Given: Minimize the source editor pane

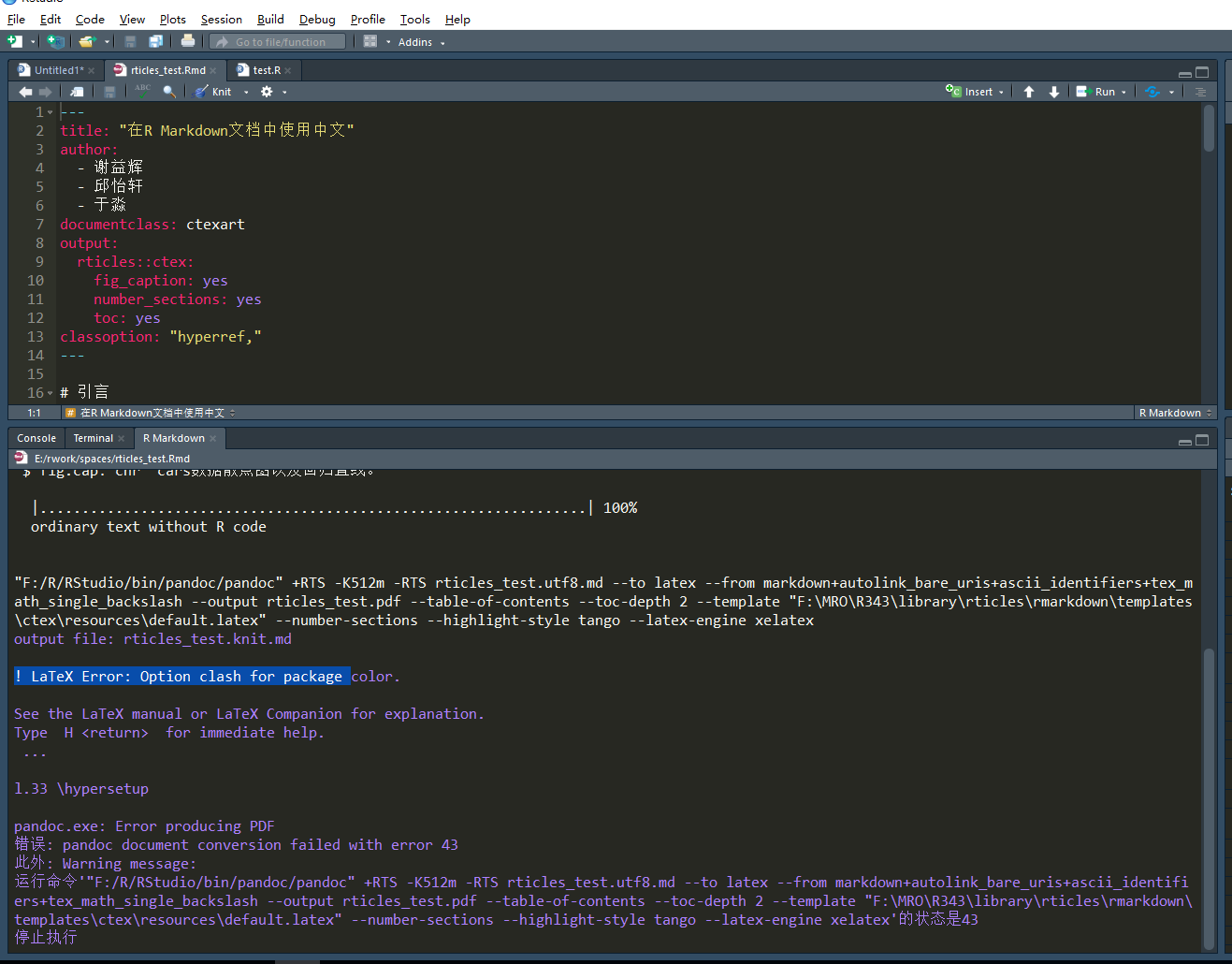Looking at the screenshot, I should pyautogui.click(x=1185, y=73).
